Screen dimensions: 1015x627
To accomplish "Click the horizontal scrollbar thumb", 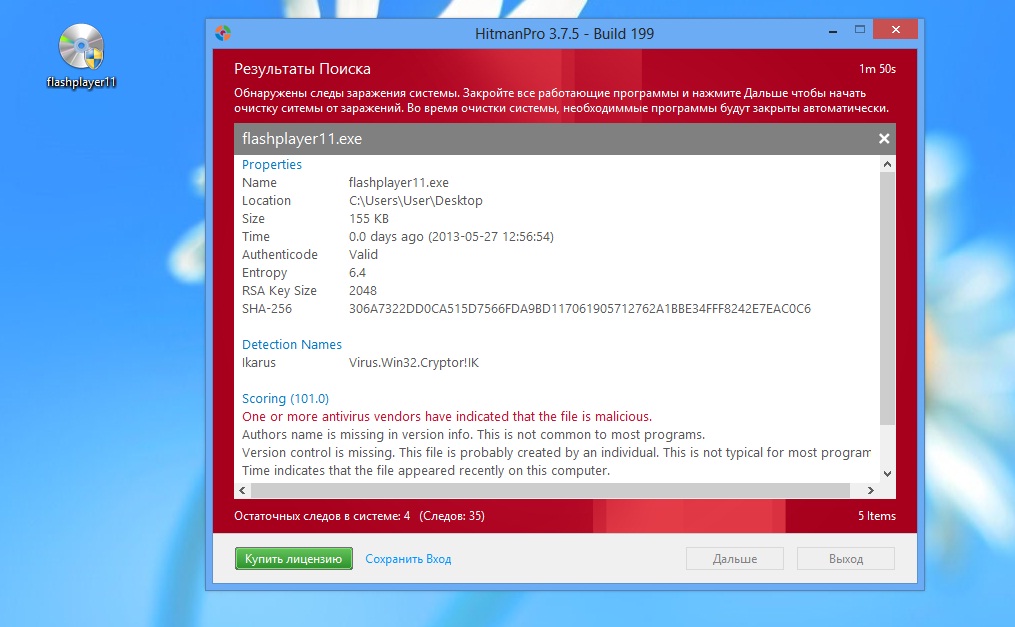I will tap(550, 490).
